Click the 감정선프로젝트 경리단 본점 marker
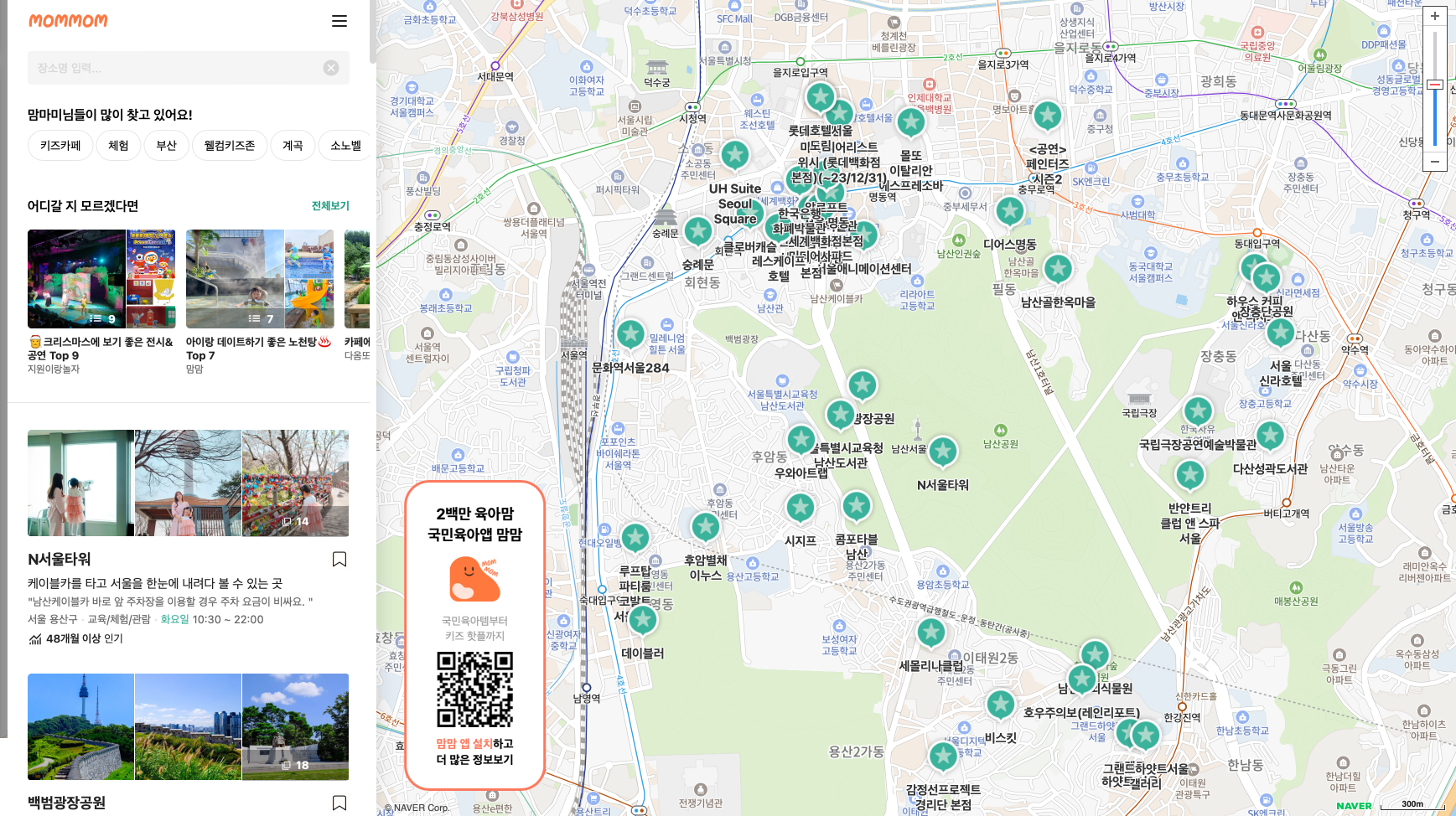1456x816 pixels. (944, 757)
